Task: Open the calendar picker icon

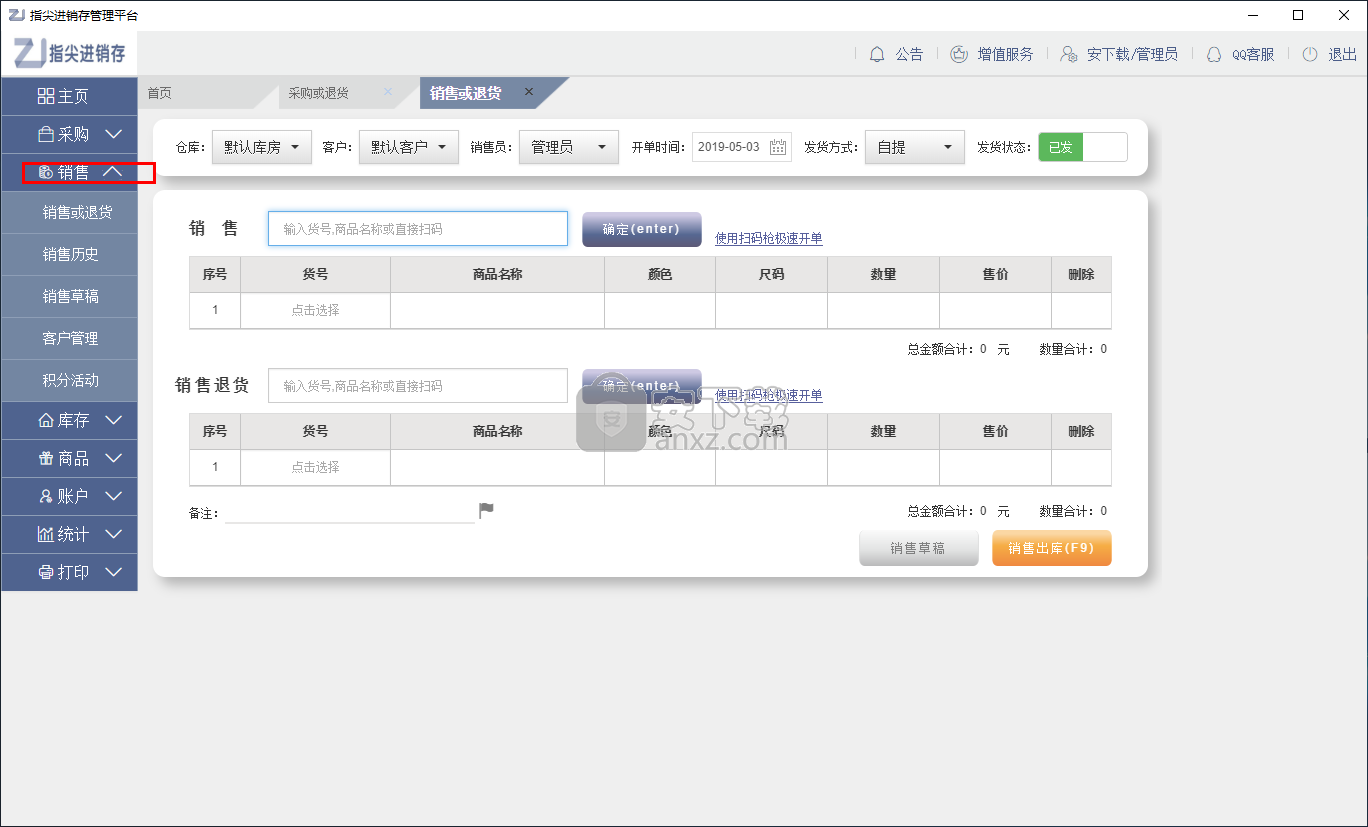Action: coord(778,147)
